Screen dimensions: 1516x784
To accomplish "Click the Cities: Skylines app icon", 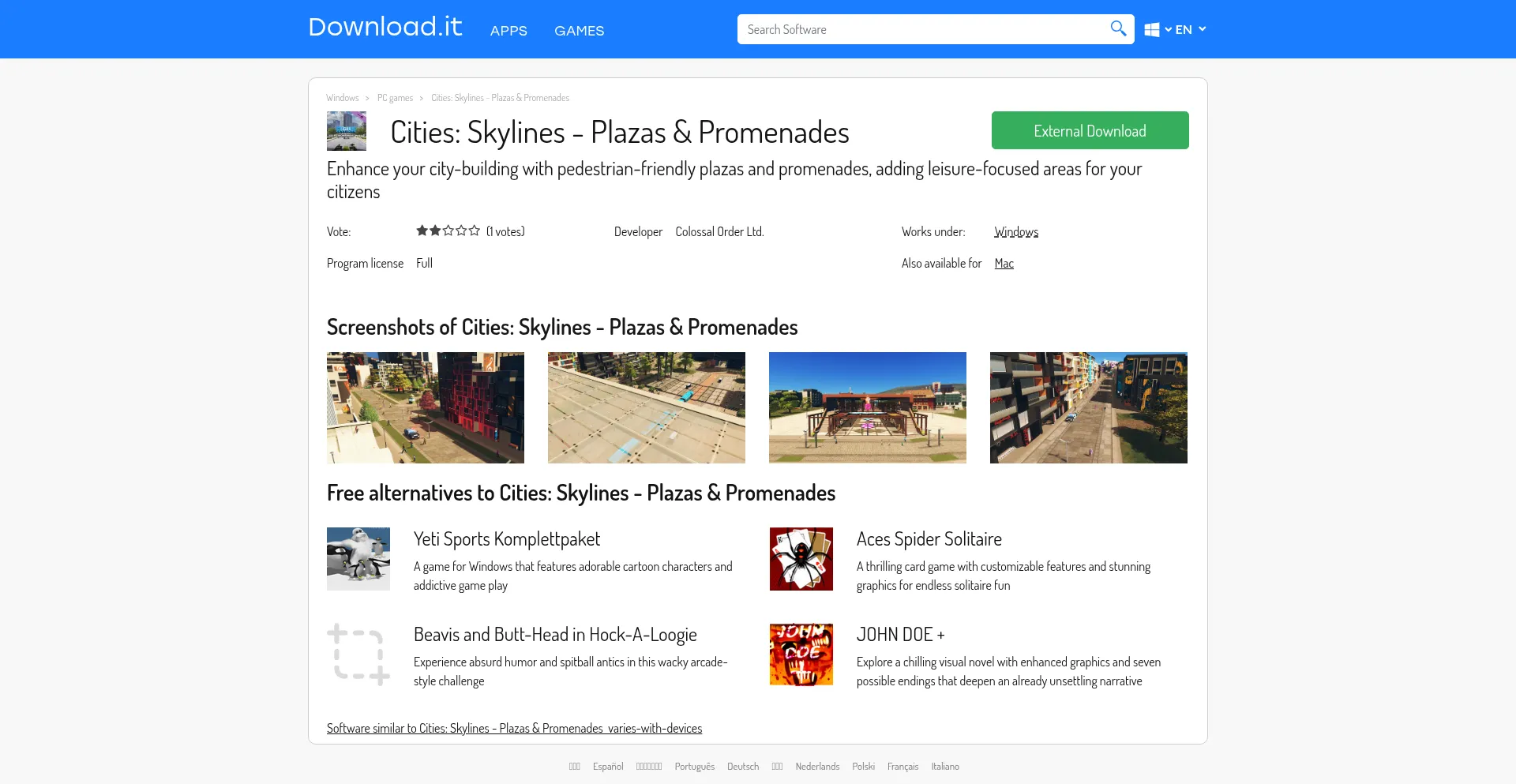I will tap(347, 131).
